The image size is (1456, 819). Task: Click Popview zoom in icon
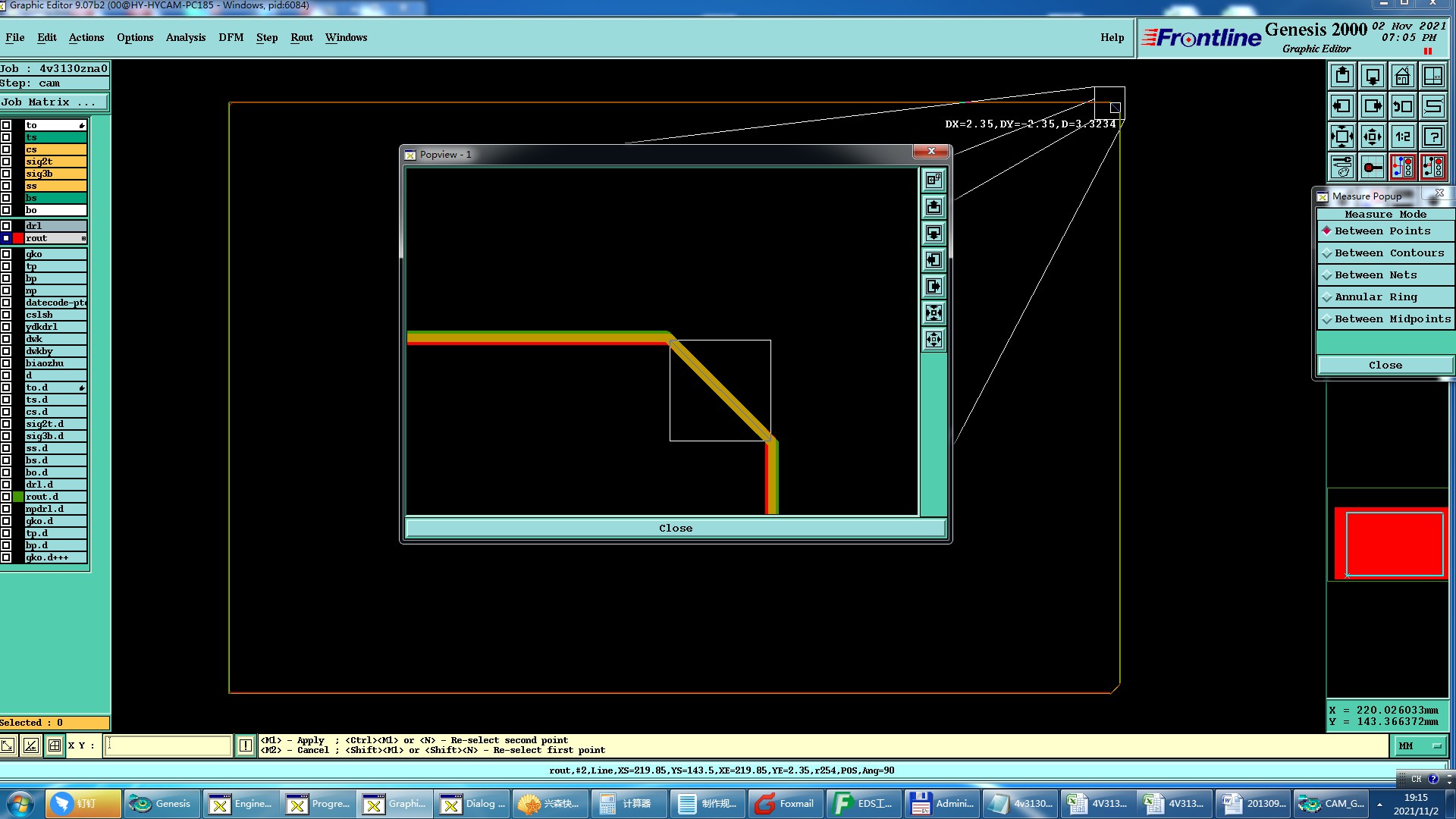[x=934, y=313]
